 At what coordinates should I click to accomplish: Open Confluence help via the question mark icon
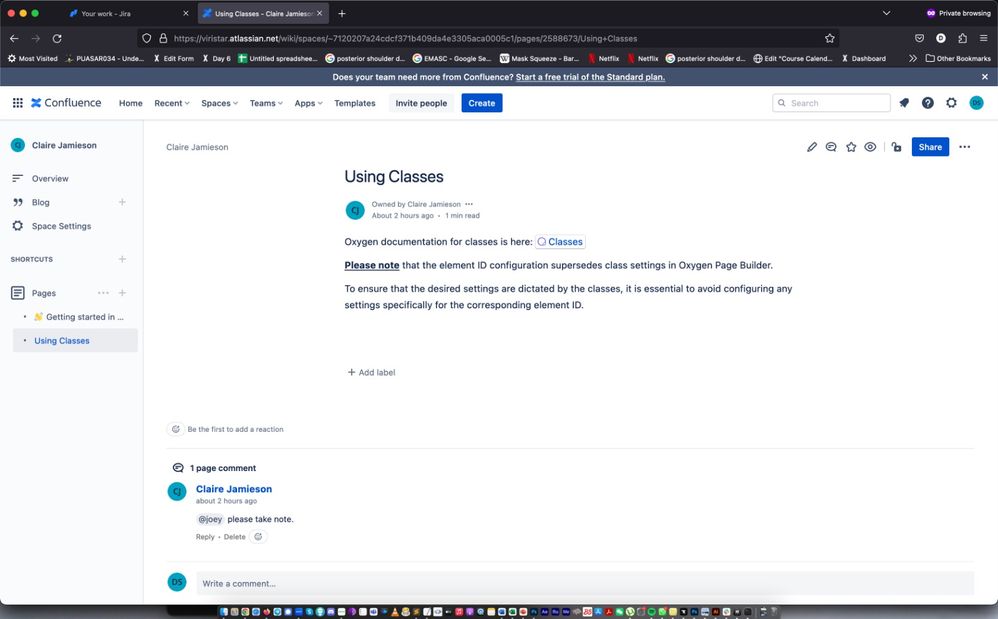(x=927, y=102)
